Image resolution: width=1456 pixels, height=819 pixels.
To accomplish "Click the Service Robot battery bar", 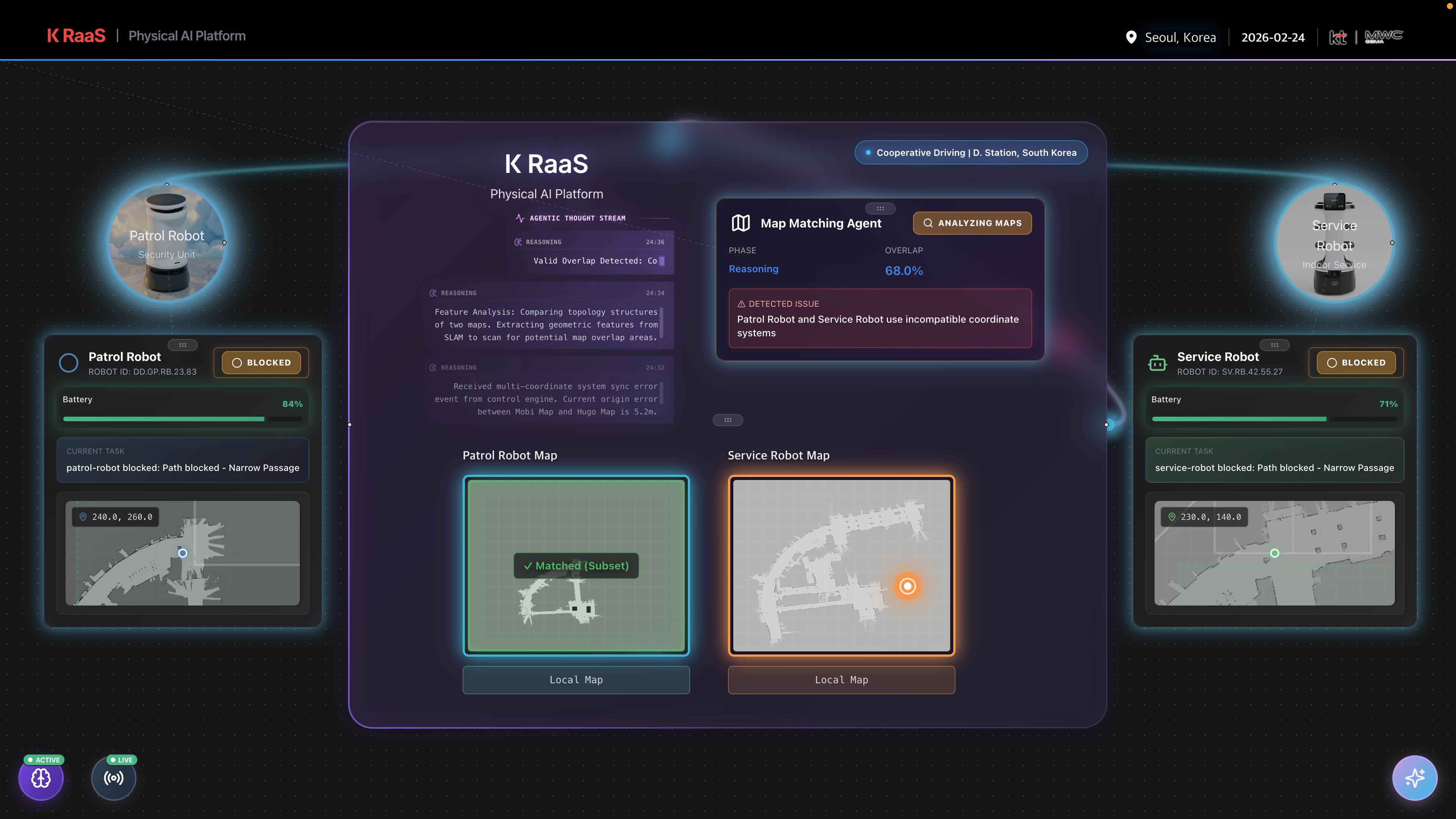I will (x=1274, y=419).
